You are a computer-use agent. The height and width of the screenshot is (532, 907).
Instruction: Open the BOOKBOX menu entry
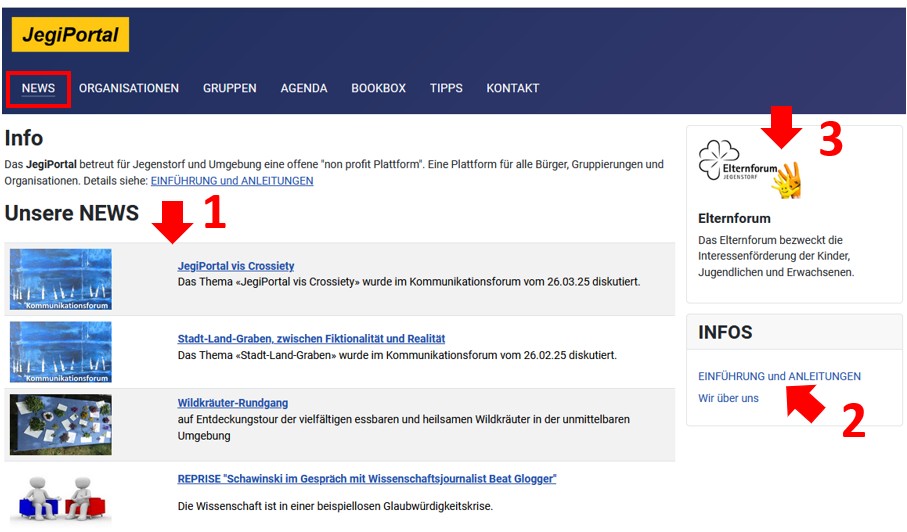[378, 88]
